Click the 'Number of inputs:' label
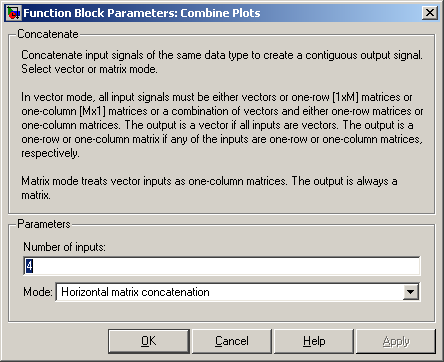444x362 pixels. [x=64, y=247]
